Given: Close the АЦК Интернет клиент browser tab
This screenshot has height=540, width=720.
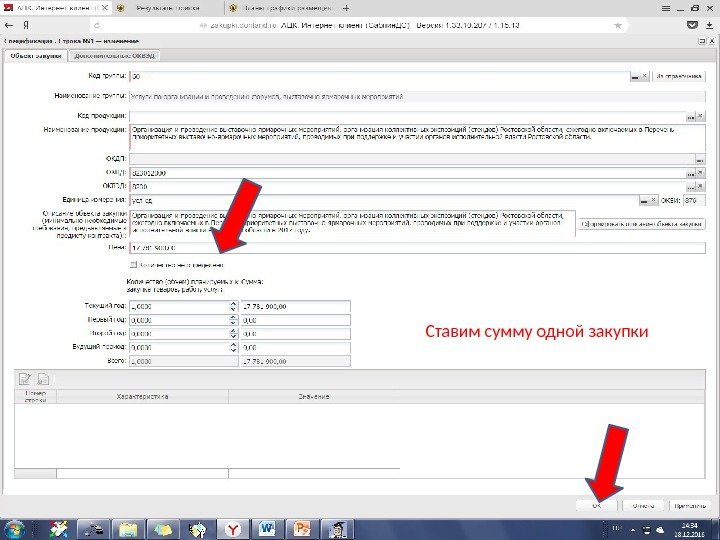Looking at the screenshot, I should point(105,8).
